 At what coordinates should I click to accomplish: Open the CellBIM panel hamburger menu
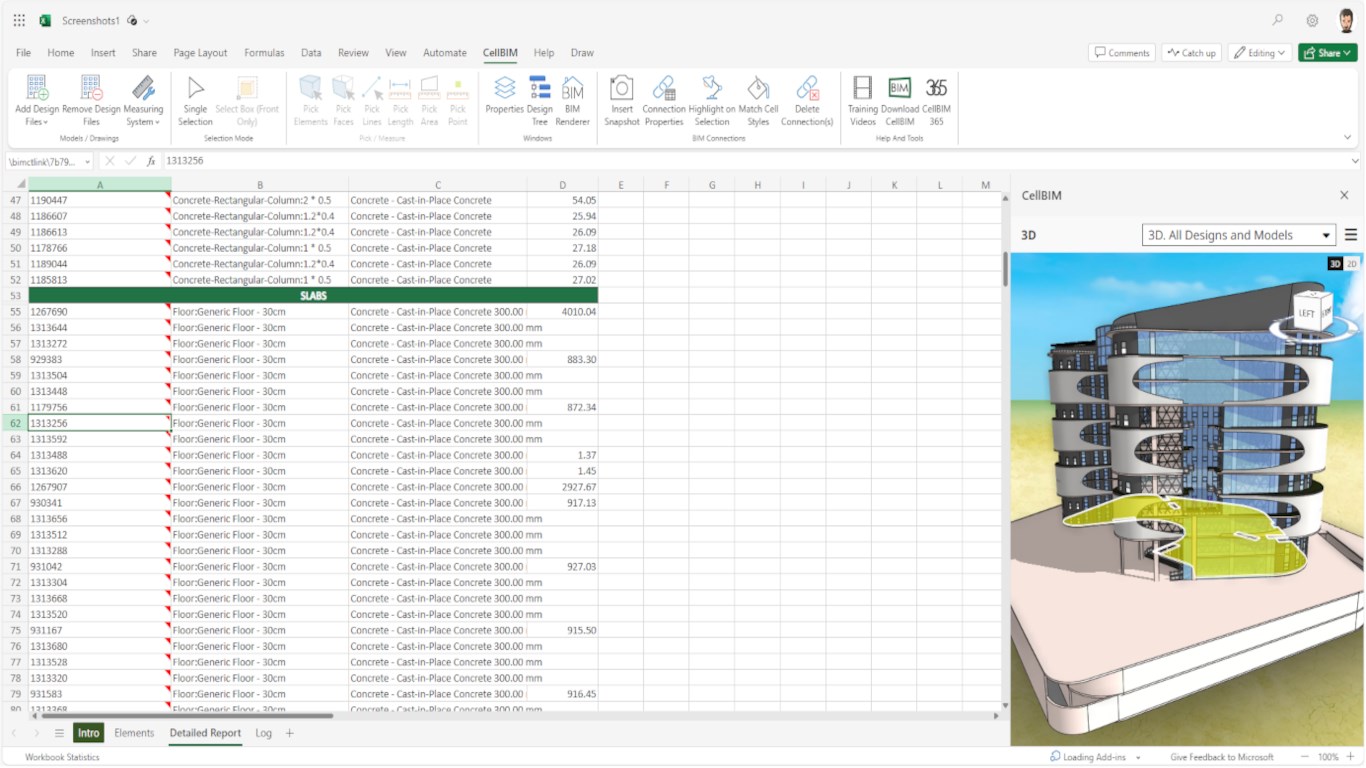click(x=1351, y=235)
